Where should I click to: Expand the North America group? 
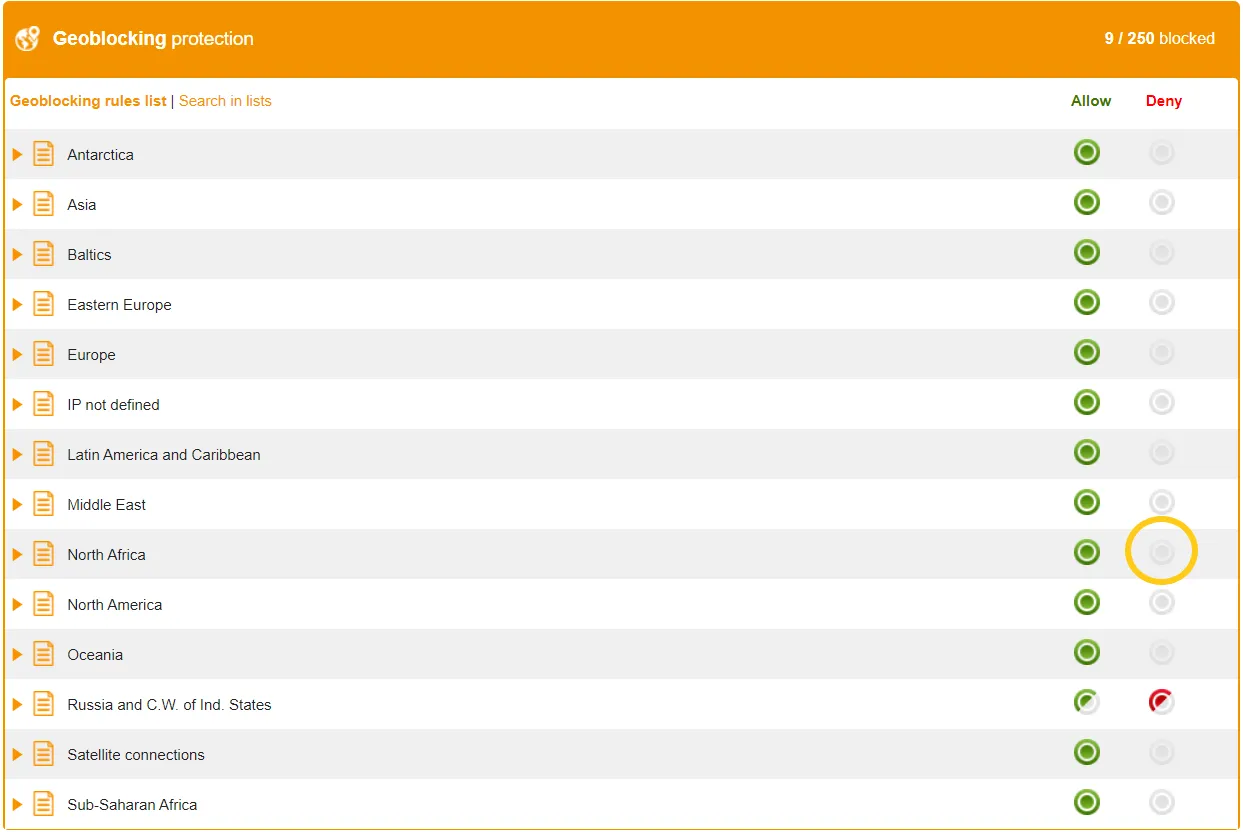click(17, 604)
